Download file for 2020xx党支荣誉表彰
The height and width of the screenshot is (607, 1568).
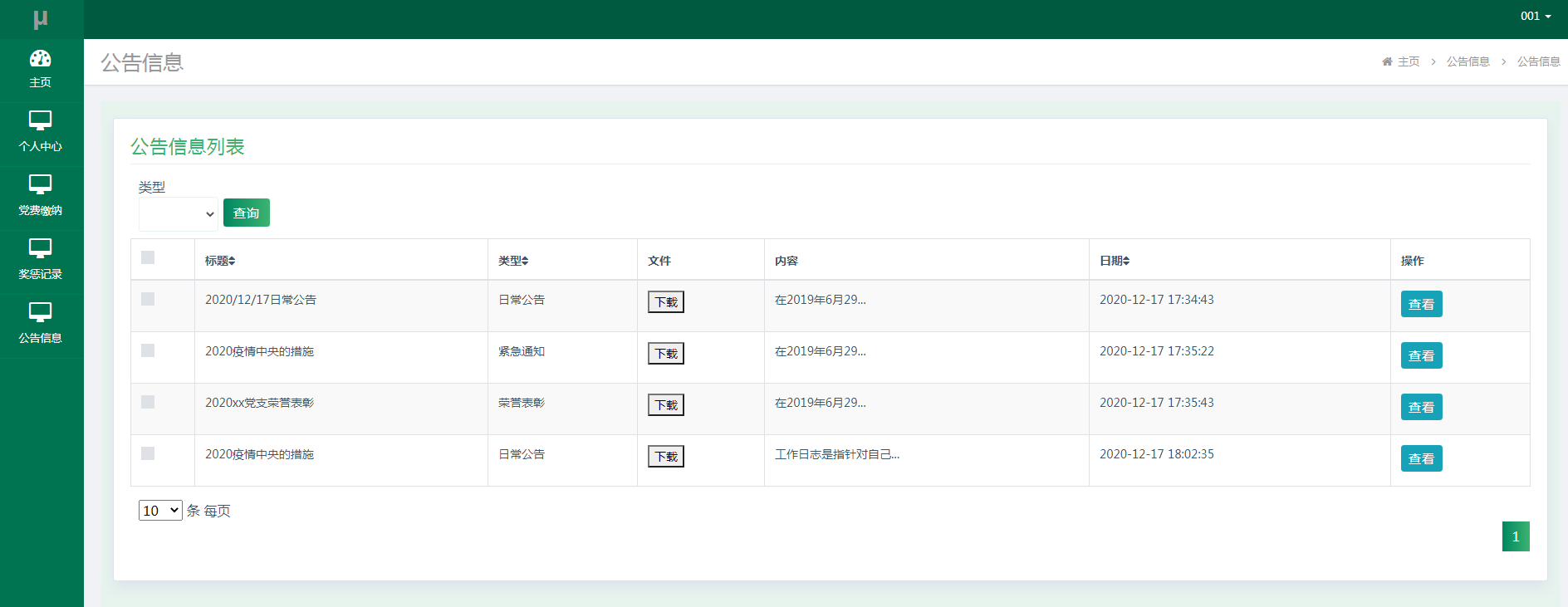[666, 404]
